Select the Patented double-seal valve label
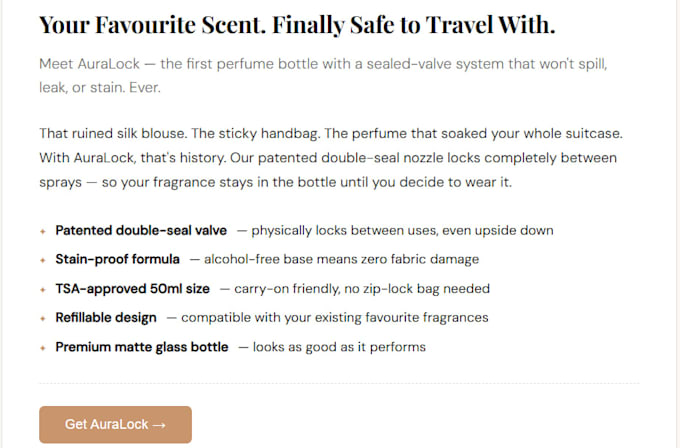680x448 pixels. click(141, 230)
